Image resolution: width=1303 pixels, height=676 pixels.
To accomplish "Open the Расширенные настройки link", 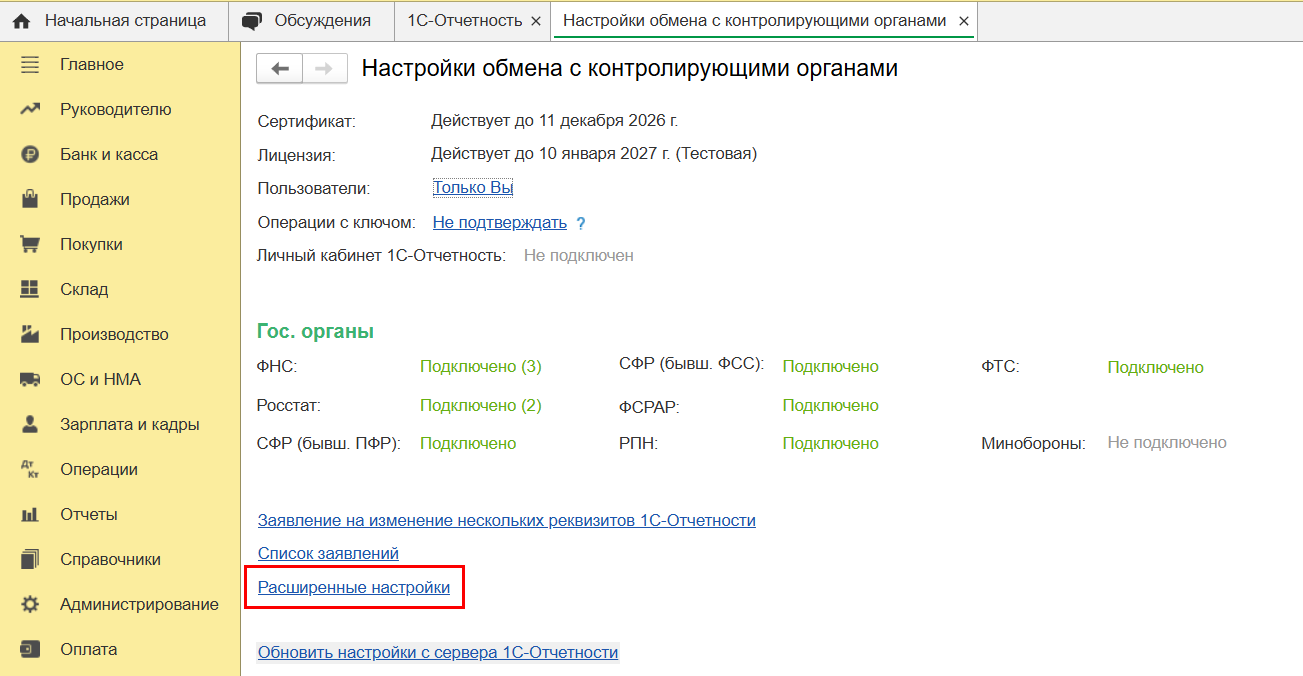I will point(354,588).
